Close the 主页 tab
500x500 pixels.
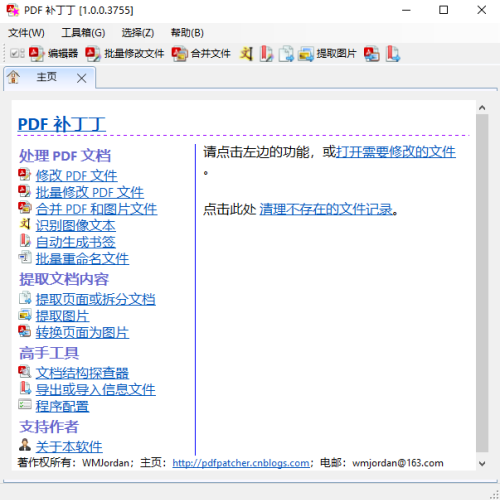pos(82,79)
